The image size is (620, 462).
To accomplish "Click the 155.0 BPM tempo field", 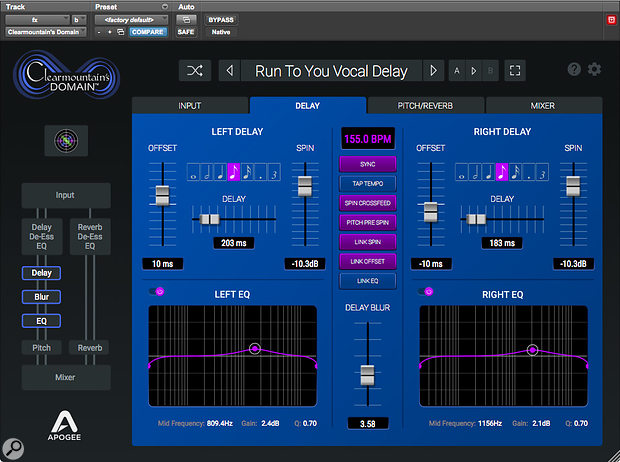I will click(368, 139).
